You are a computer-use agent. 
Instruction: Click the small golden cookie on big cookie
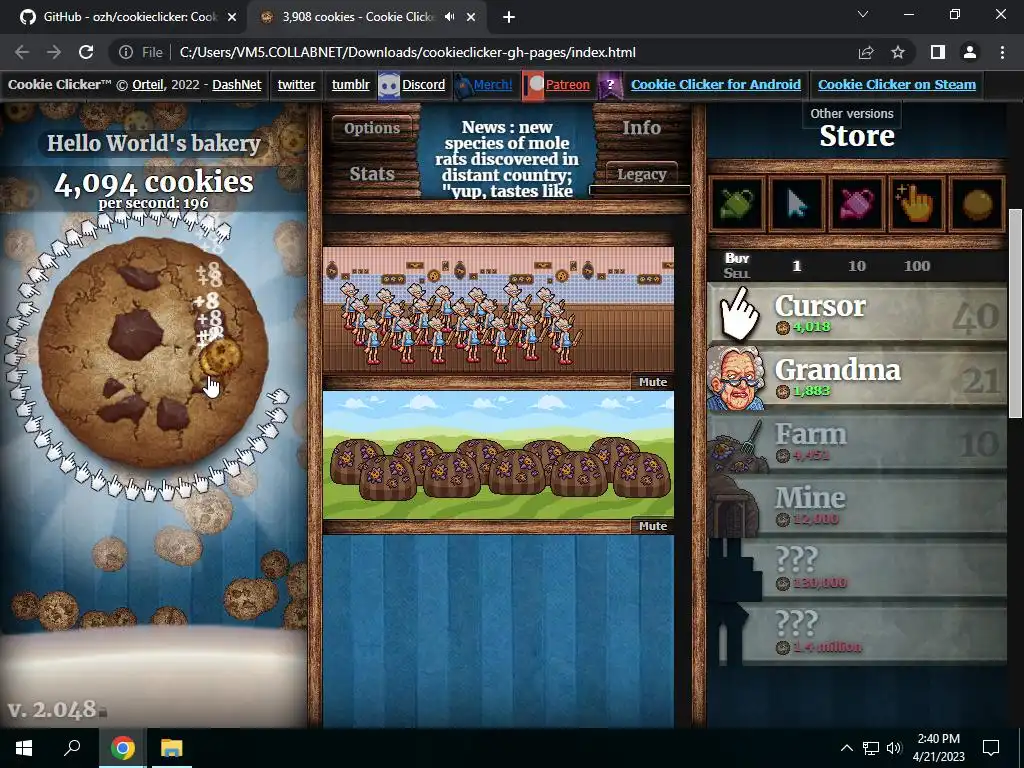click(220, 357)
